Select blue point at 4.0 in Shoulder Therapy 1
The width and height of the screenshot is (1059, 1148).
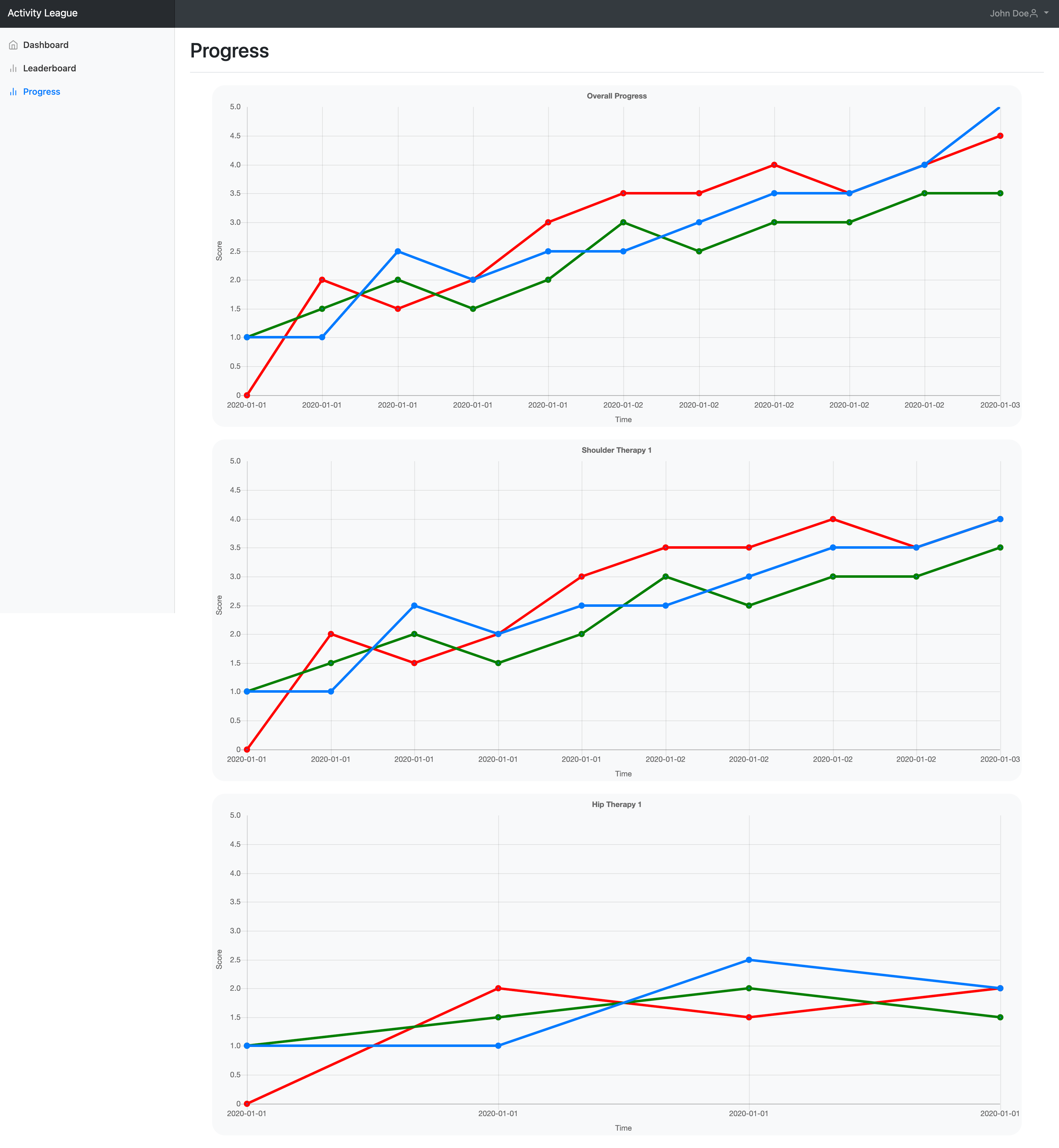click(1000, 519)
